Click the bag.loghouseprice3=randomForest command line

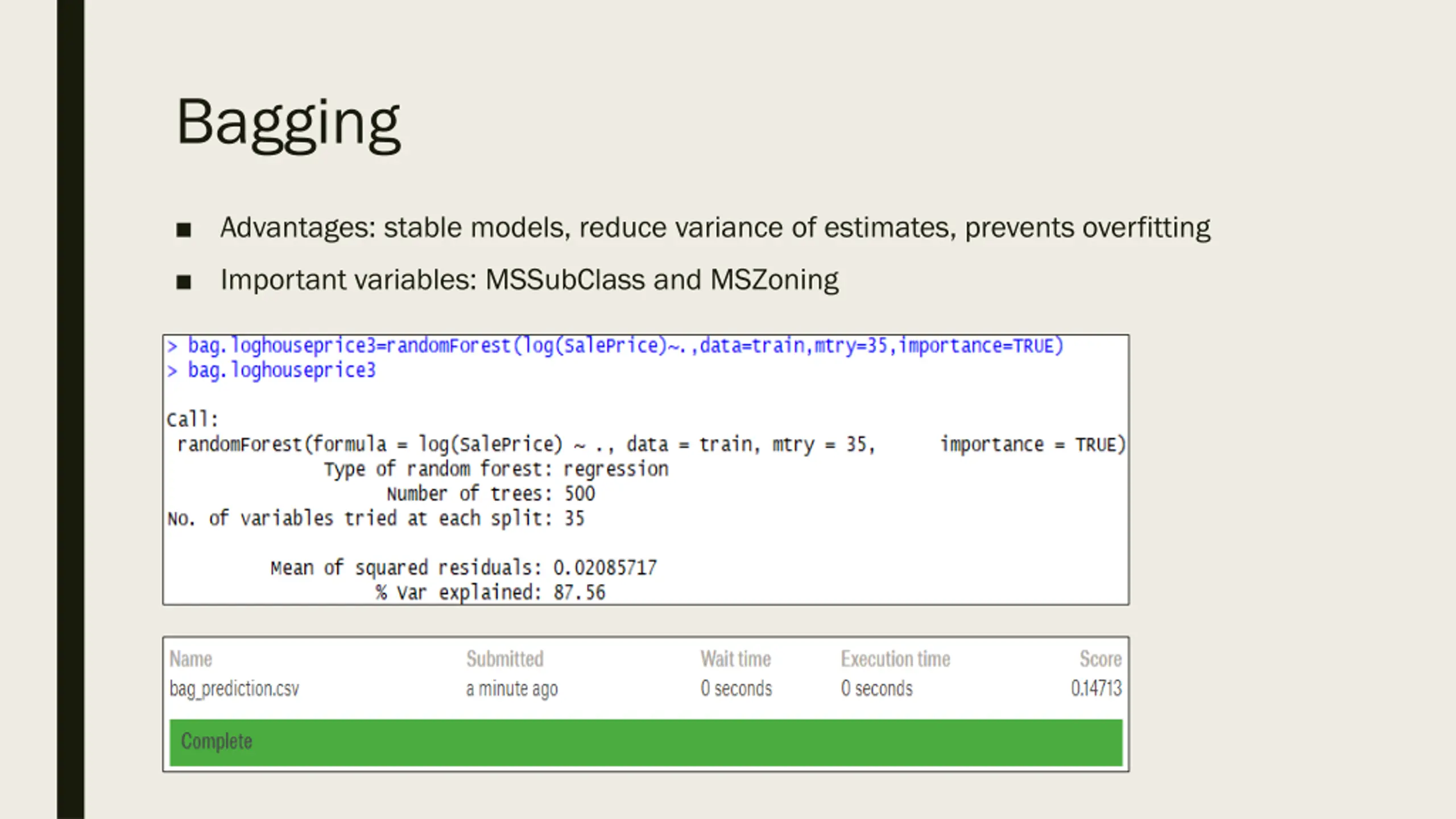tap(615, 346)
